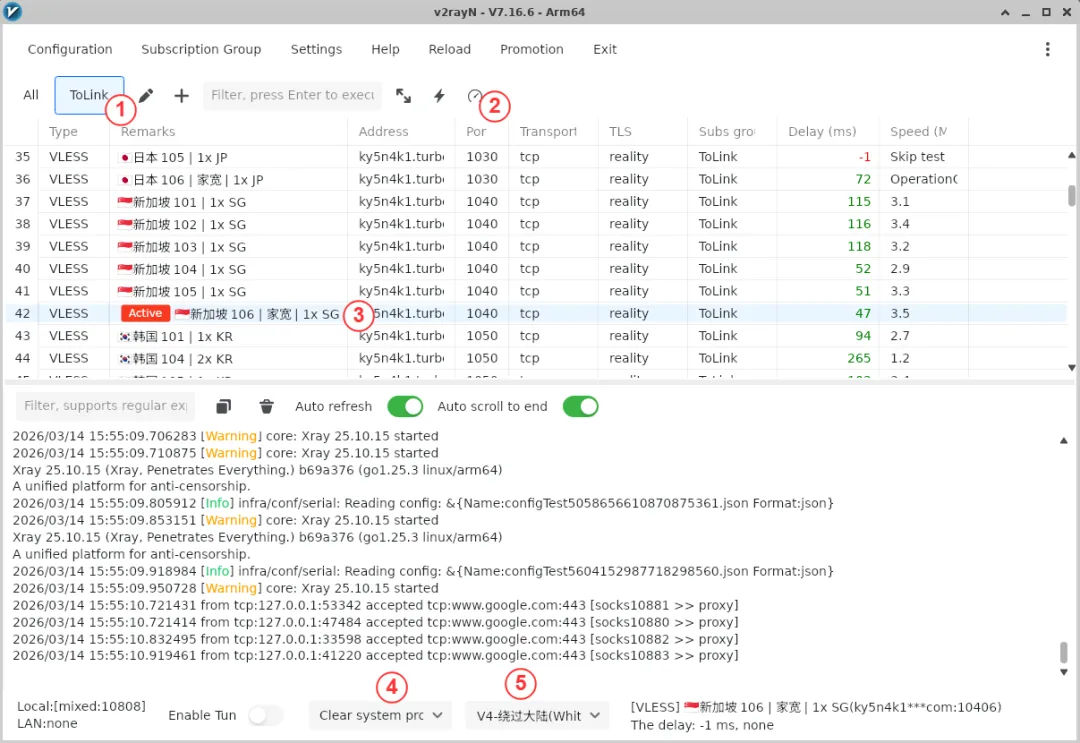Viewport: 1080px width, 743px height.
Task: Sort by the Delay (ms) column header
Action: [x=828, y=132]
